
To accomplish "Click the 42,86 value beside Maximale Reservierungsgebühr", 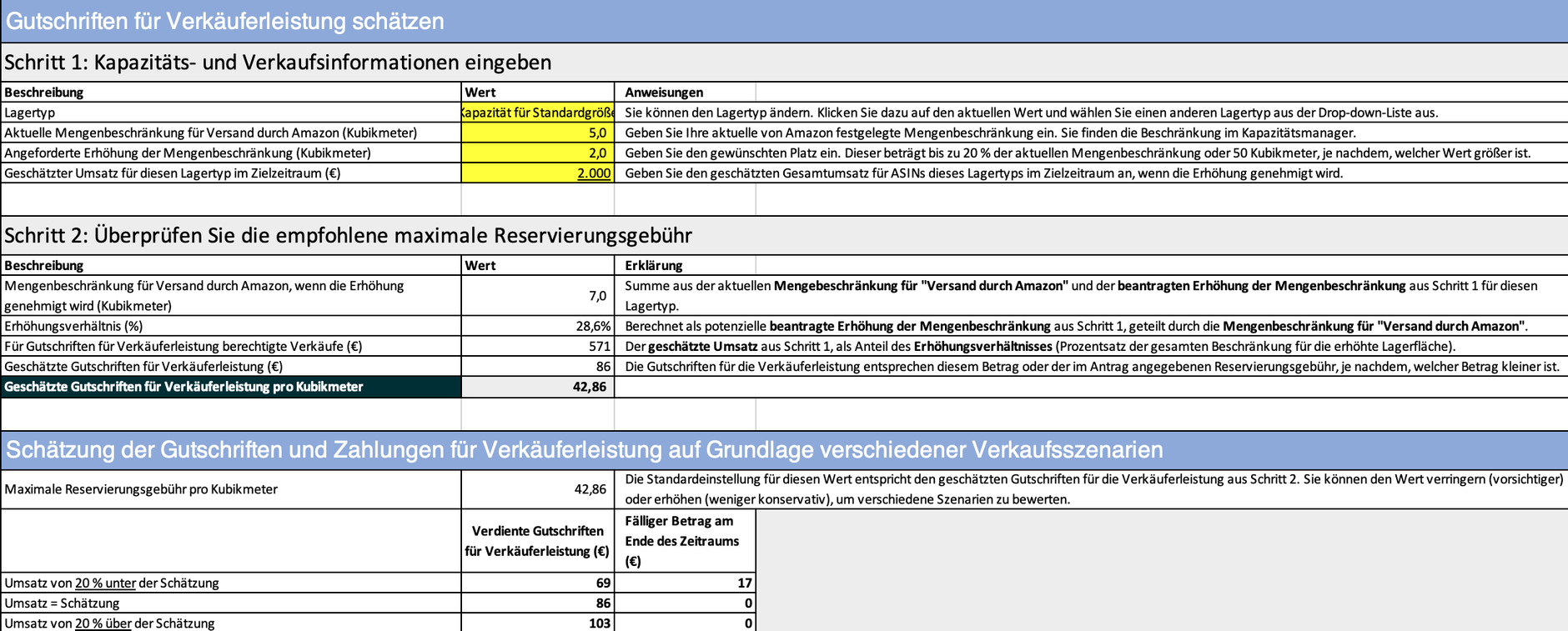I will tap(538, 489).
